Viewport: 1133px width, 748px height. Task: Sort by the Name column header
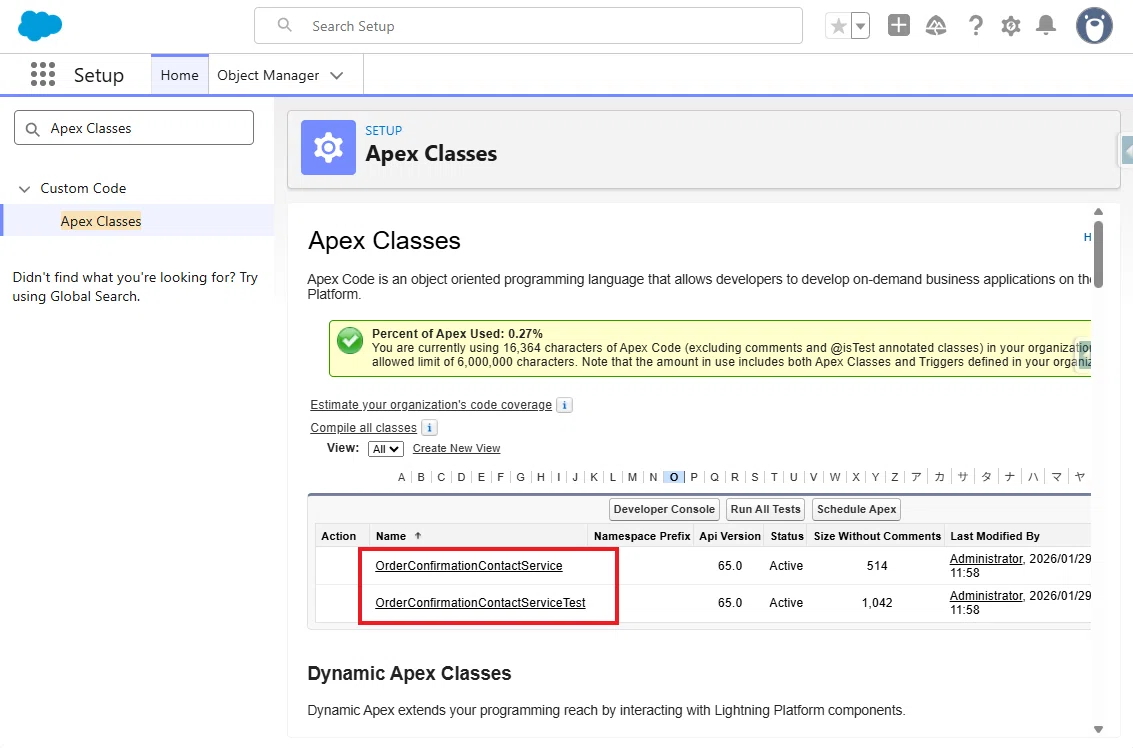point(391,536)
